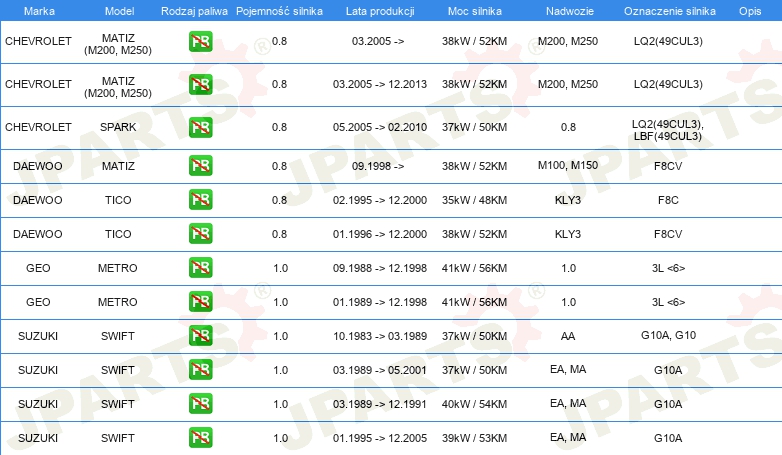The image size is (782, 455).
Task: Select the Pojemność silnika column header
Action: point(279,11)
